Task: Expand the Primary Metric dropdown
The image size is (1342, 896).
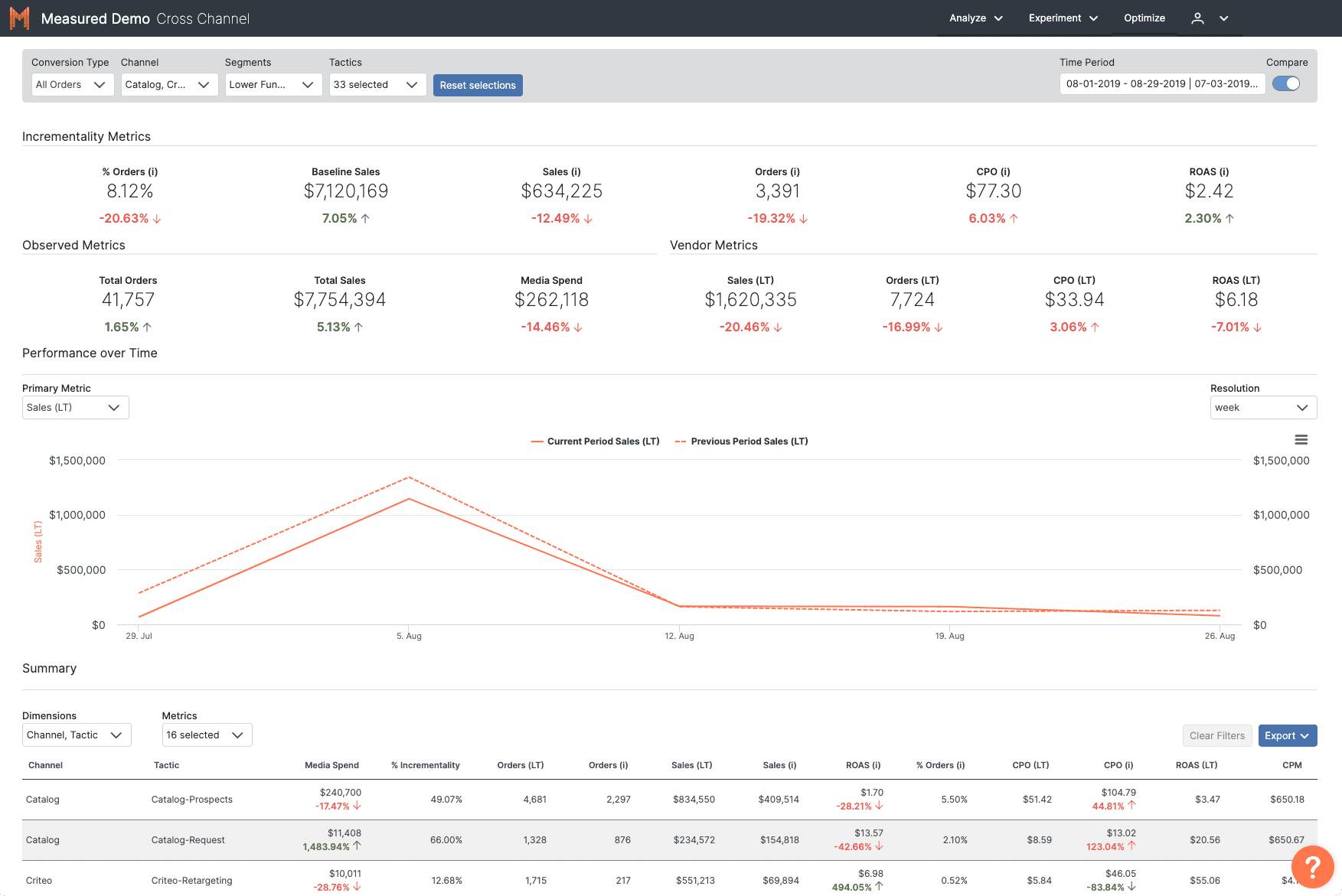Action: [x=75, y=408]
